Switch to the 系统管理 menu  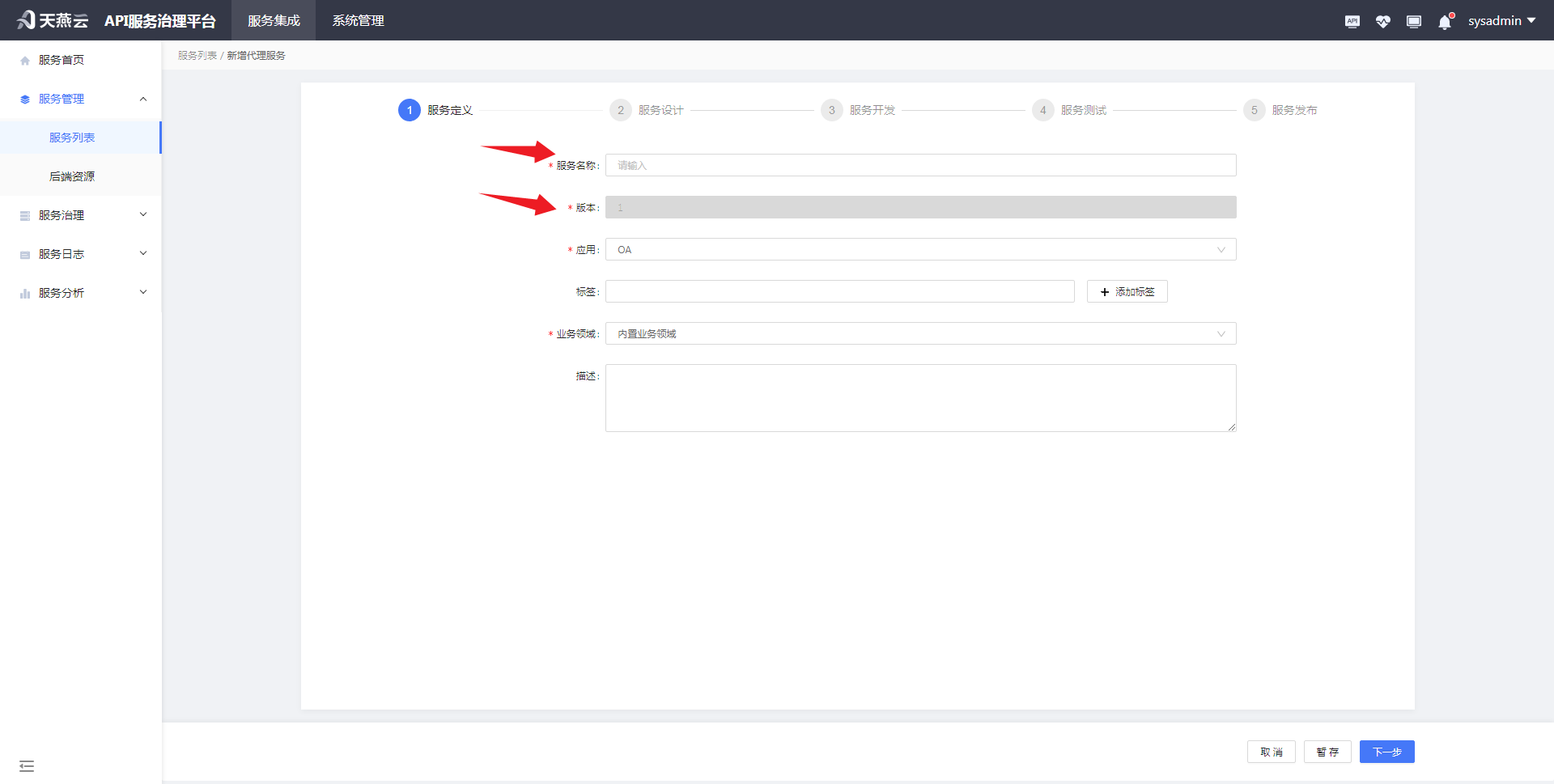358,20
